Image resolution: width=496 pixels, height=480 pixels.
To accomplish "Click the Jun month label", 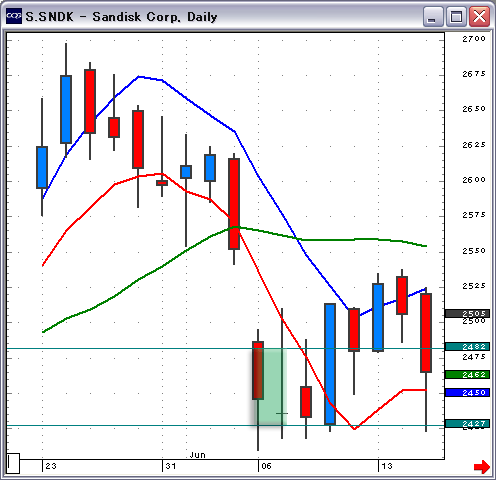I will pos(197,455).
